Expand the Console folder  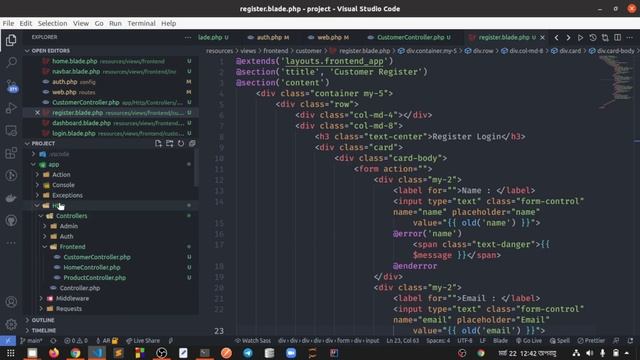[x=37, y=185]
